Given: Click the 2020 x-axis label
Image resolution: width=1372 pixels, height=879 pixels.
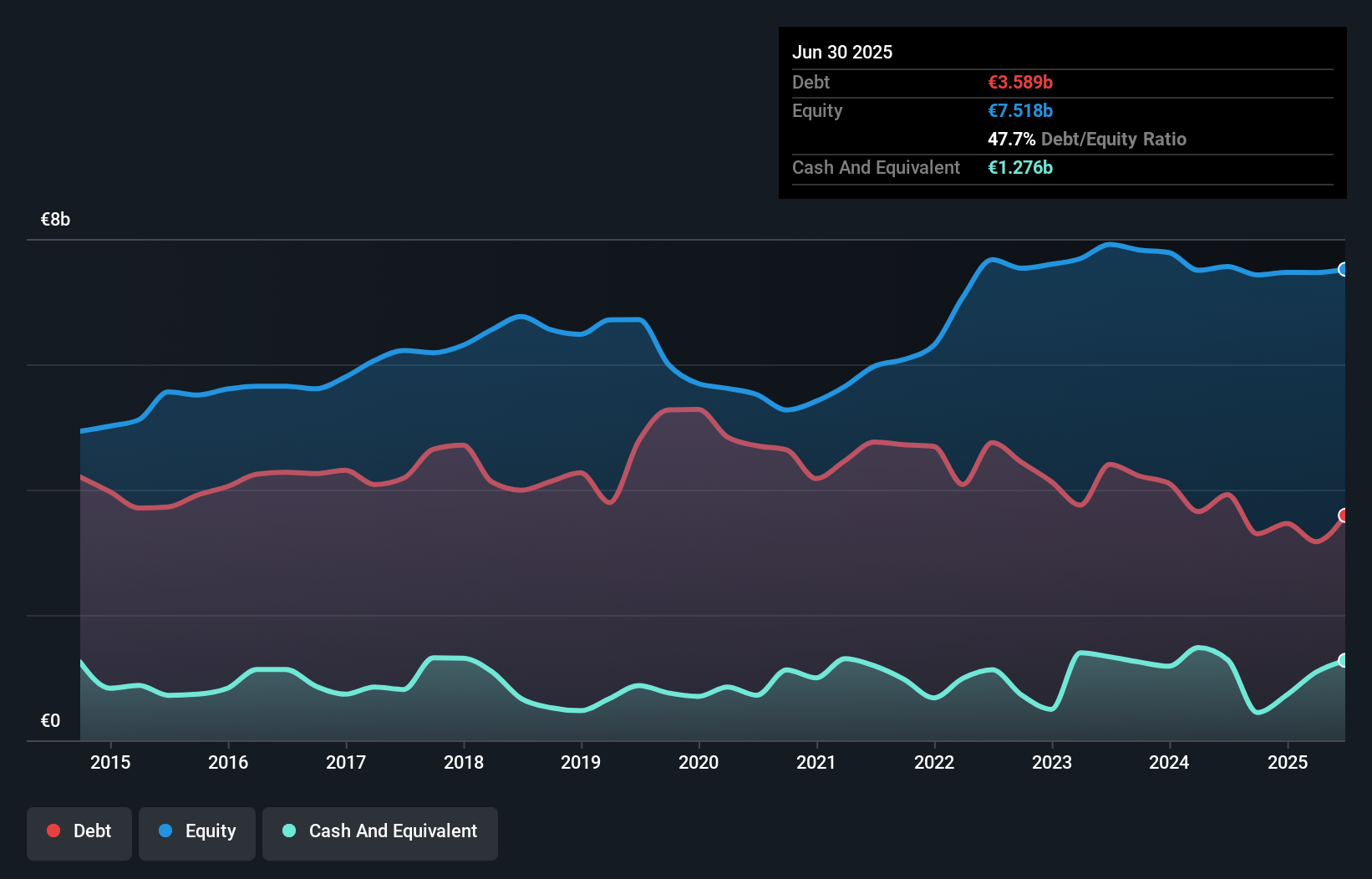Looking at the screenshot, I should [699, 762].
